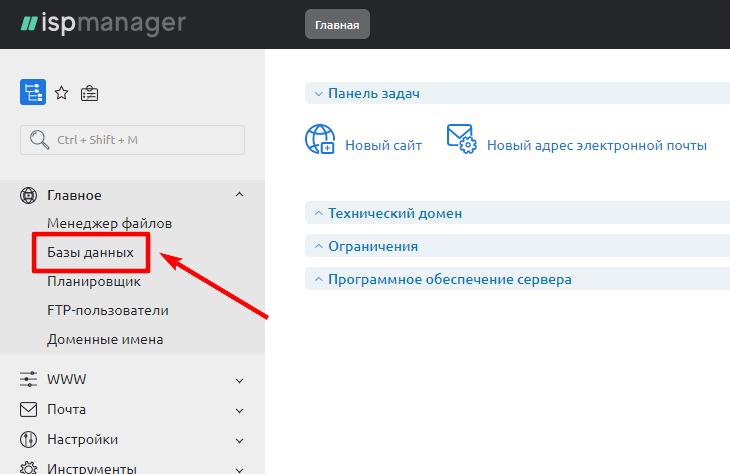Viewport: 730px width, 474px height.
Task: Open Базы данных menu item
Action: pos(90,253)
